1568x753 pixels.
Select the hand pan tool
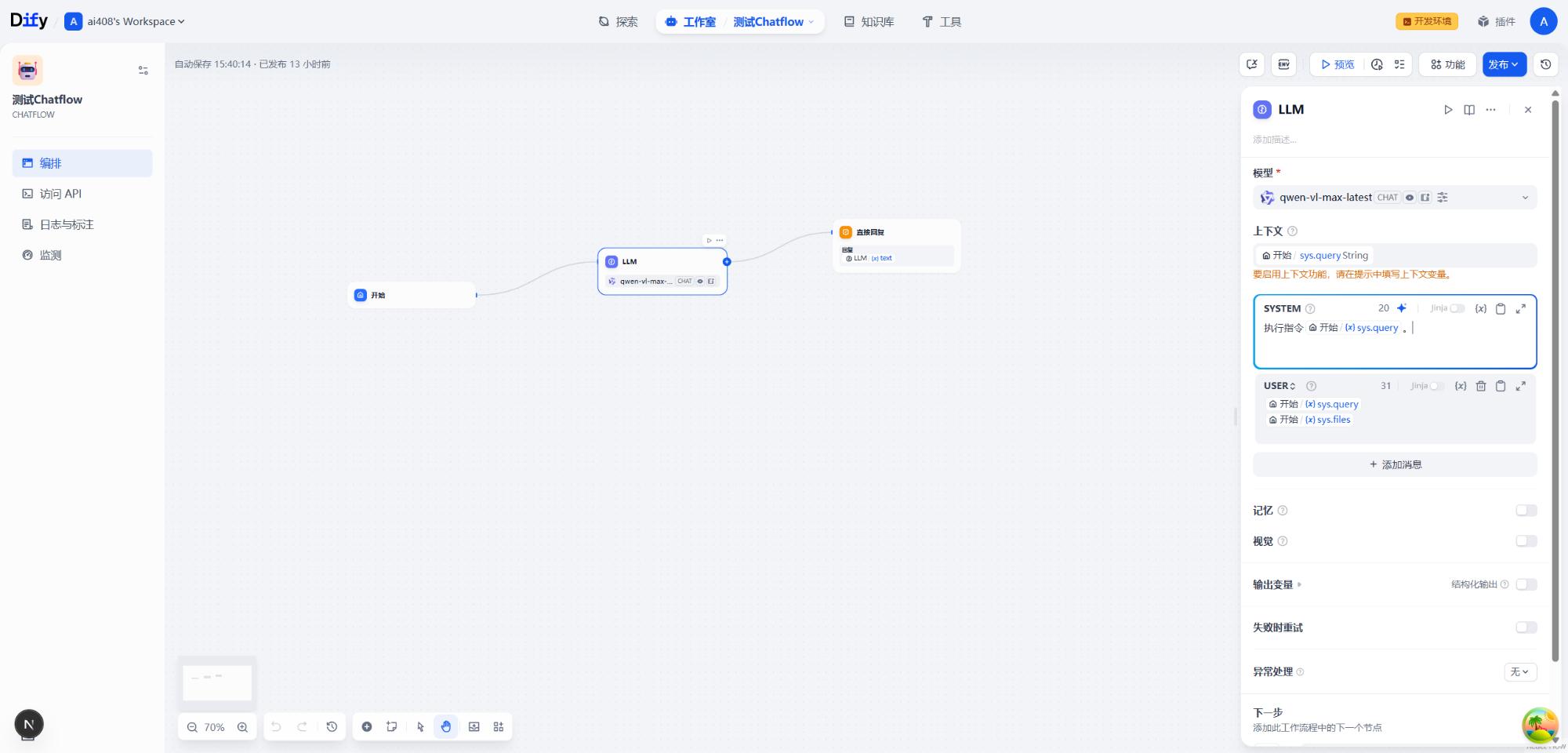click(446, 727)
